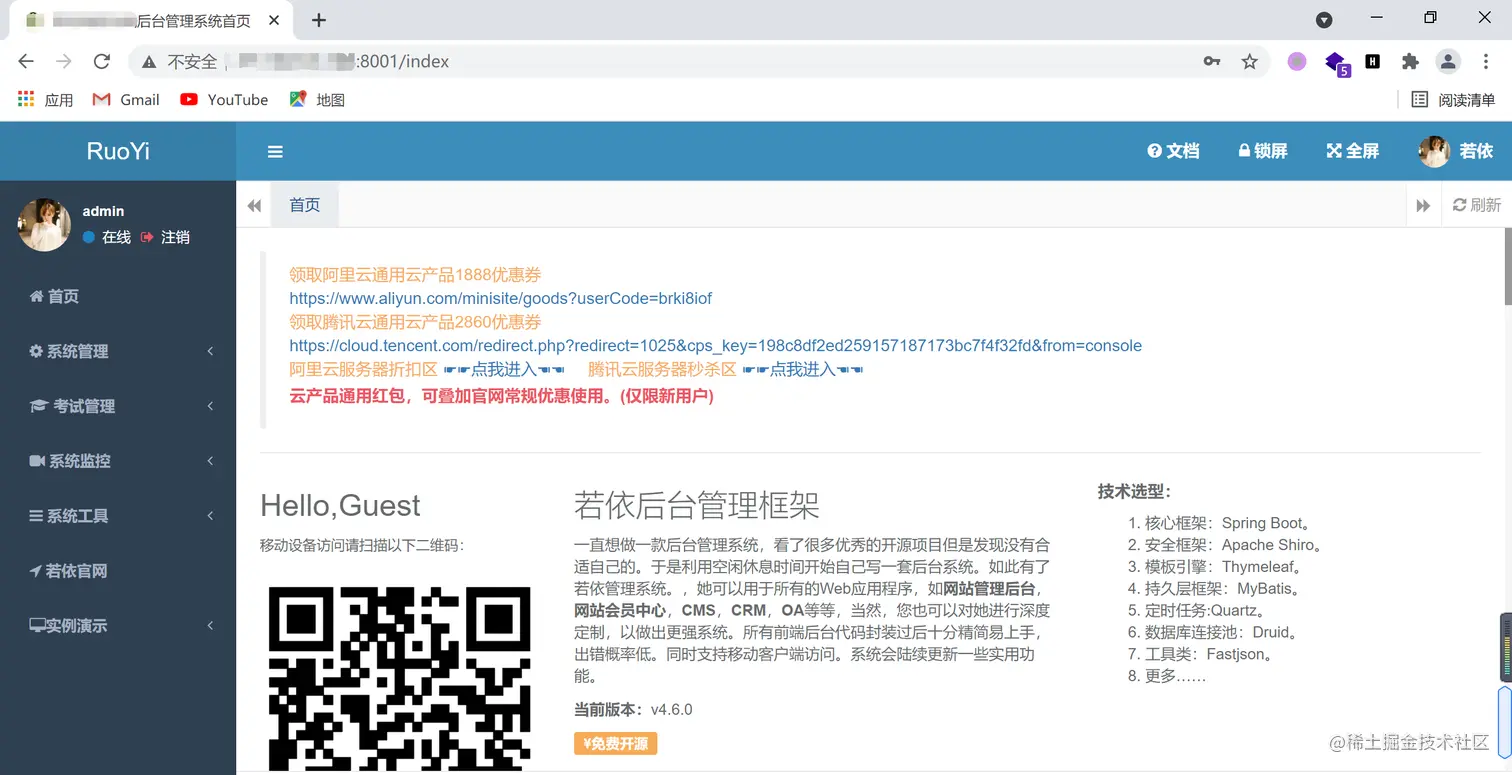Click the 若依后台管理框架 heading

pyautogui.click(x=697, y=505)
